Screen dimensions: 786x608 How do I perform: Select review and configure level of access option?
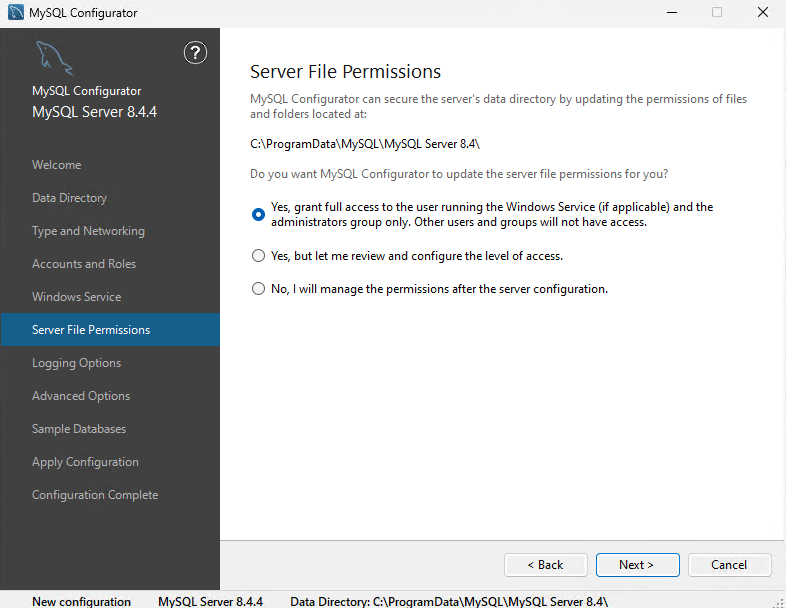pyautogui.click(x=258, y=256)
